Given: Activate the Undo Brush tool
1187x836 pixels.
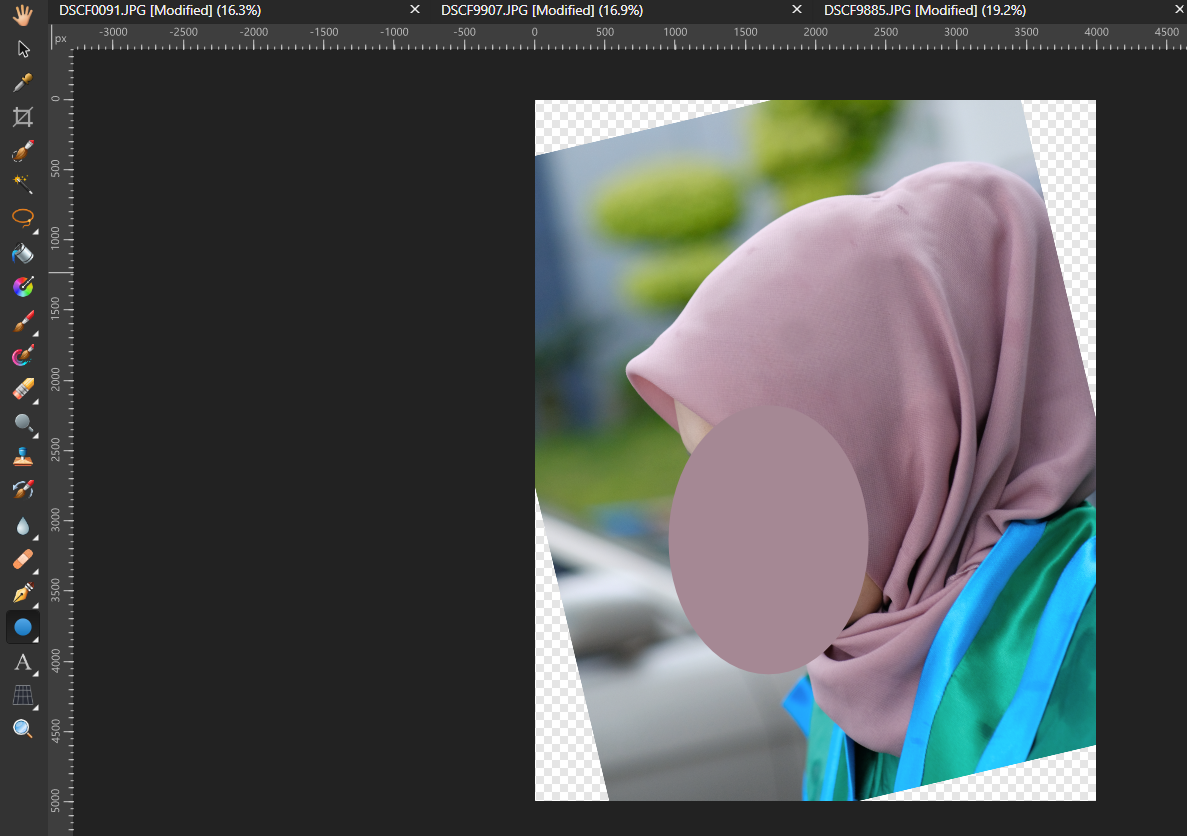Looking at the screenshot, I should pos(23,490).
